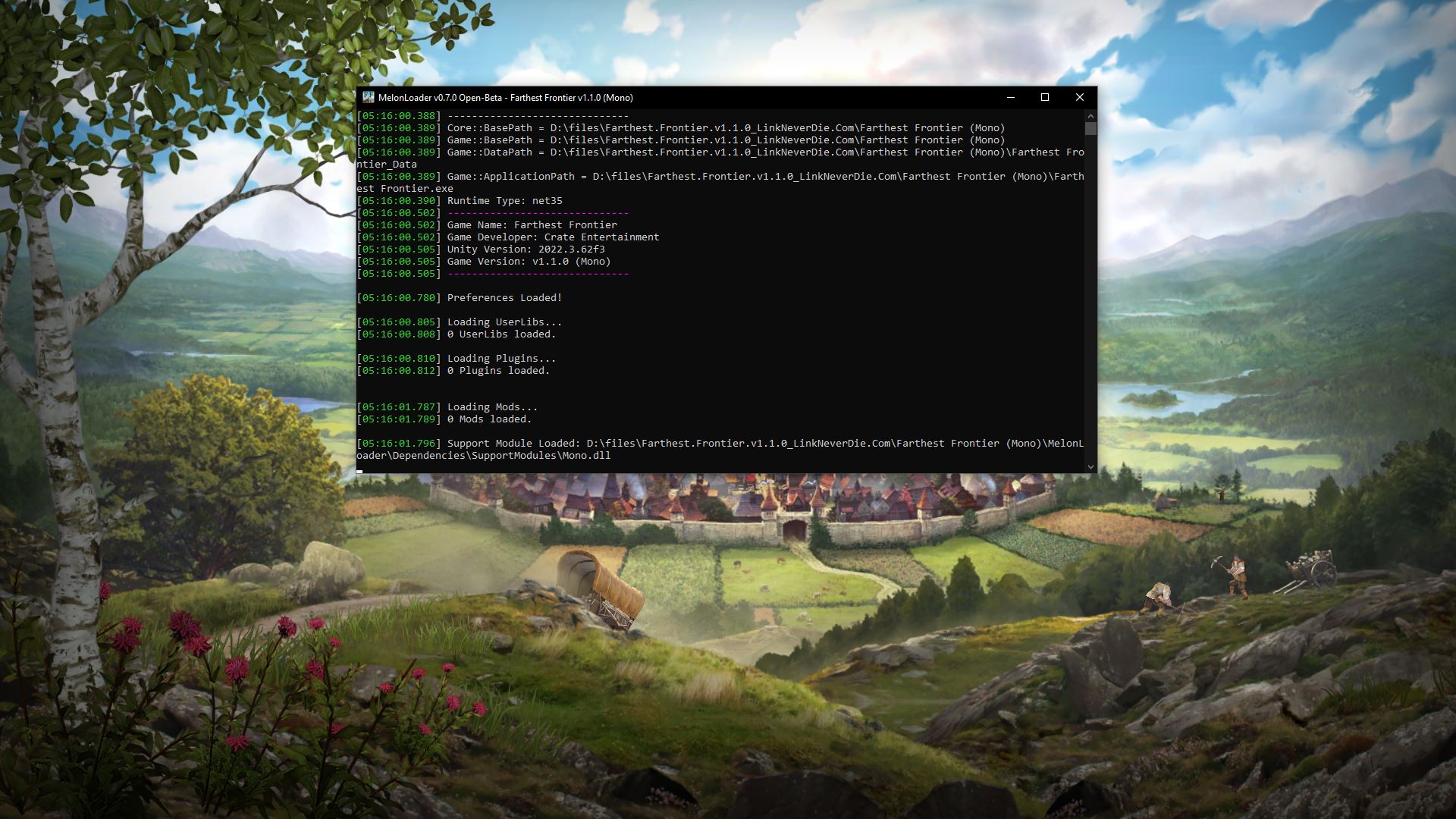Click the 'Runtime Type: net35' line
Image resolution: width=1456 pixels, height=819 pixels.
pyautogui.click(x=460, y=201)
